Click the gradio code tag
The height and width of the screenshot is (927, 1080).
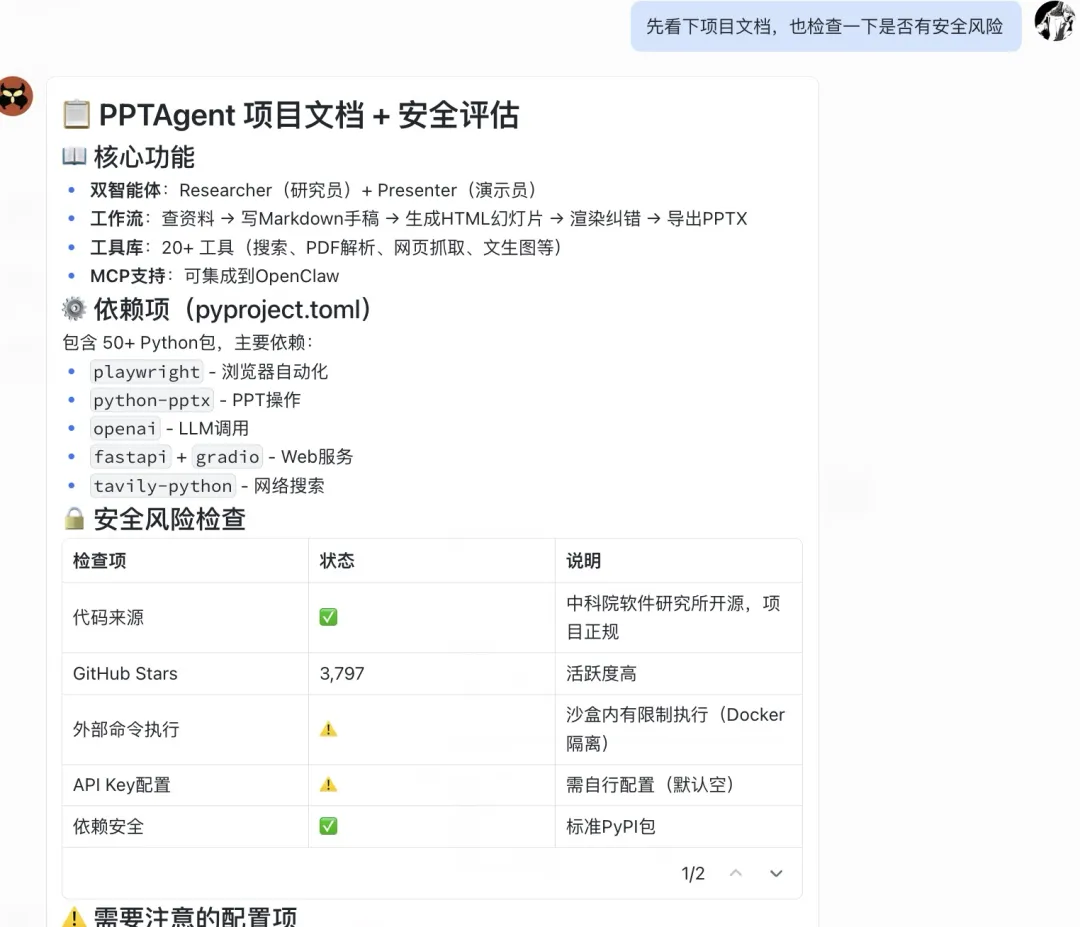[227, 457]
